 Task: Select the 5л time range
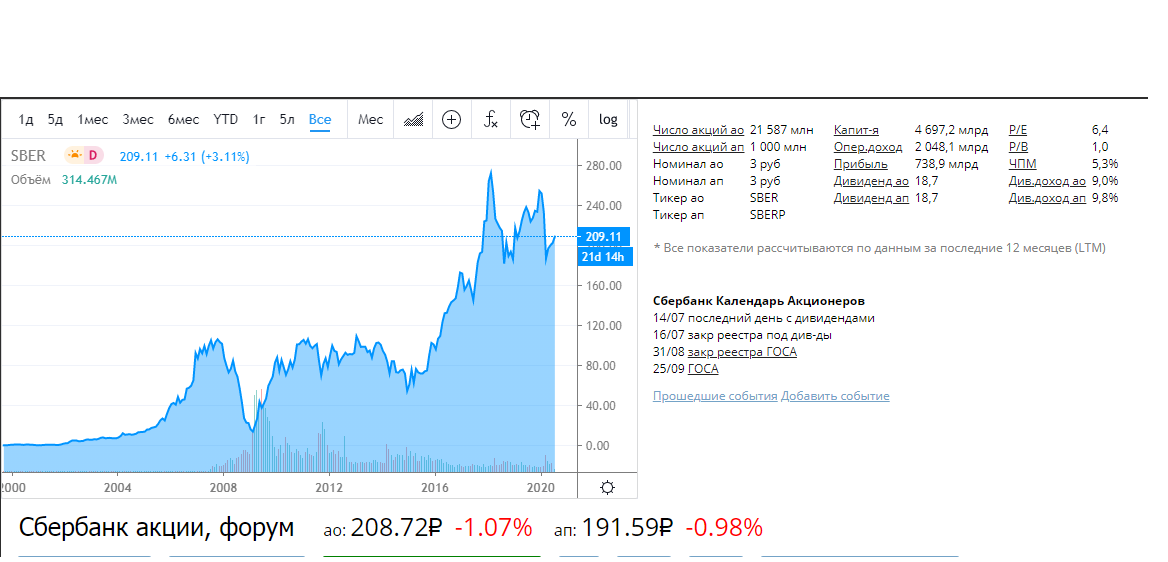288,119
